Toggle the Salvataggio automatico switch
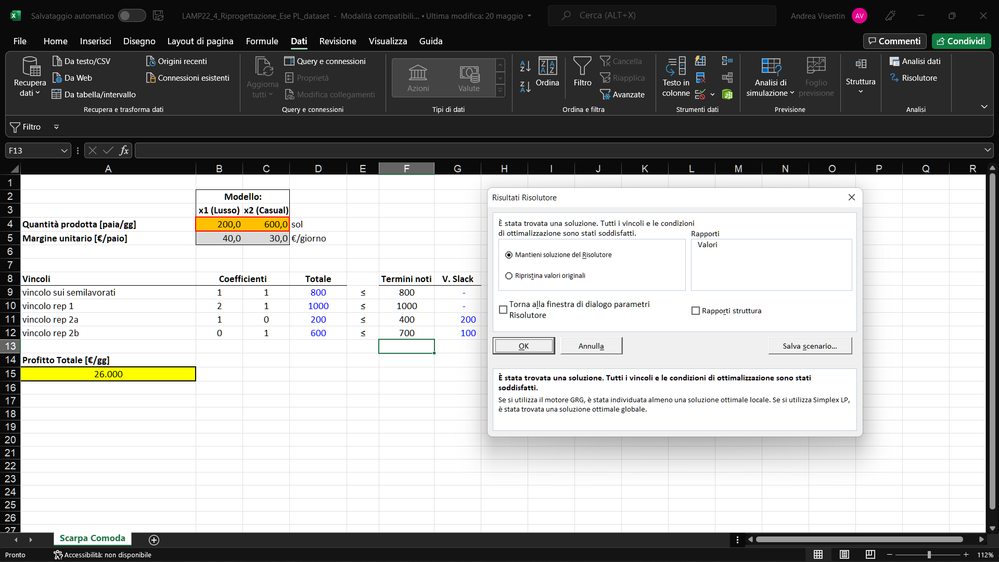Viewport: 999px width, 562px height. [x=131, y=16]
